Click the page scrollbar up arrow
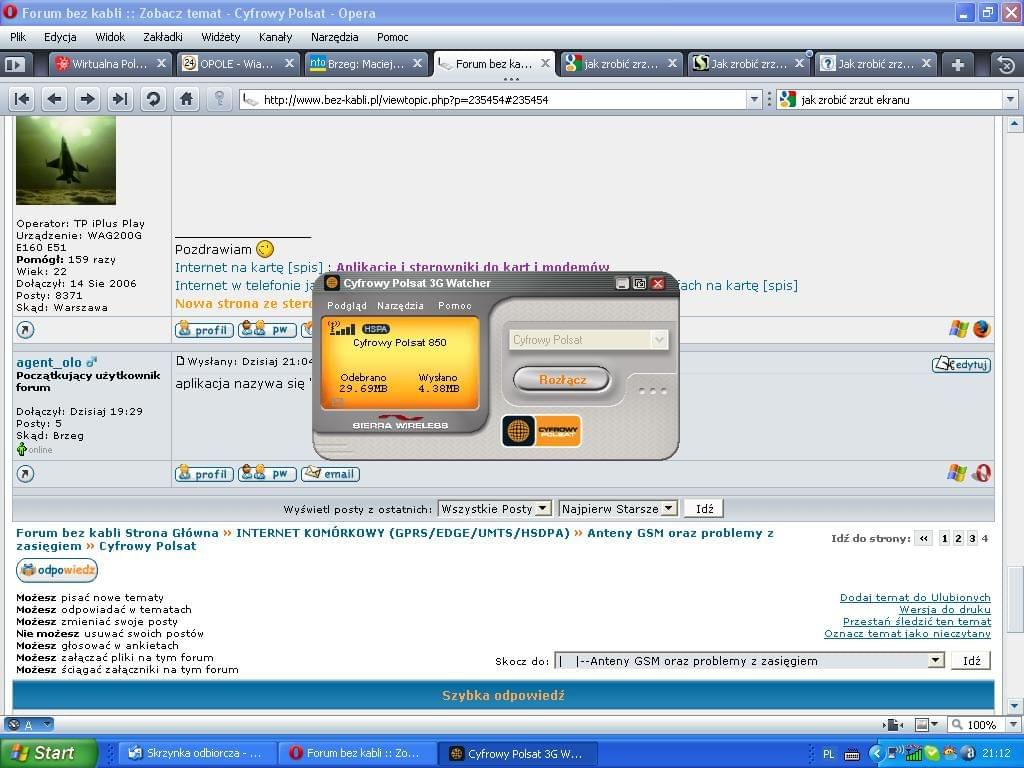This screenshot has width=1024, height=768. (x=1014, y=123)
